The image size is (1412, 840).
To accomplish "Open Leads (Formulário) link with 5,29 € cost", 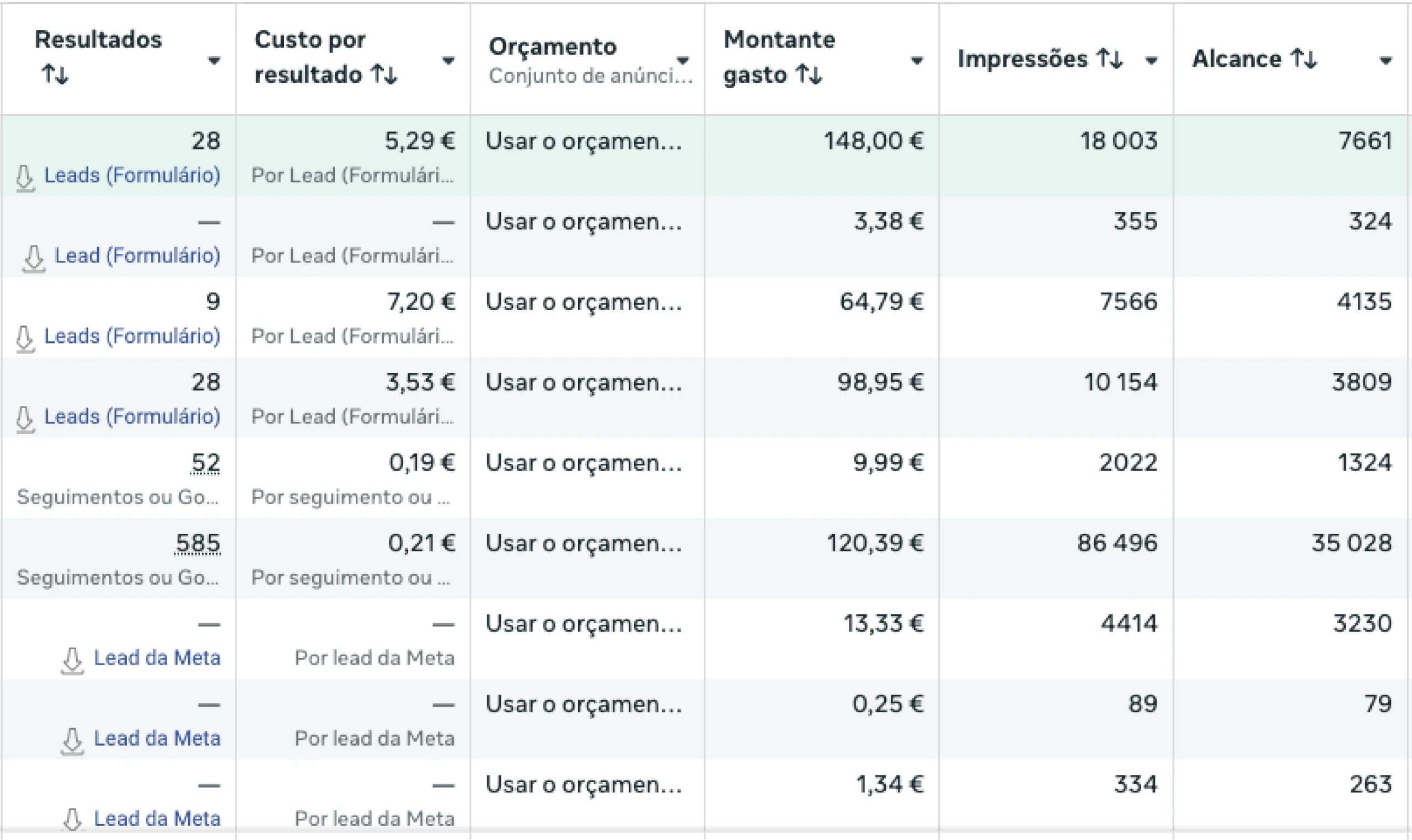I will [x=132, y=175].
